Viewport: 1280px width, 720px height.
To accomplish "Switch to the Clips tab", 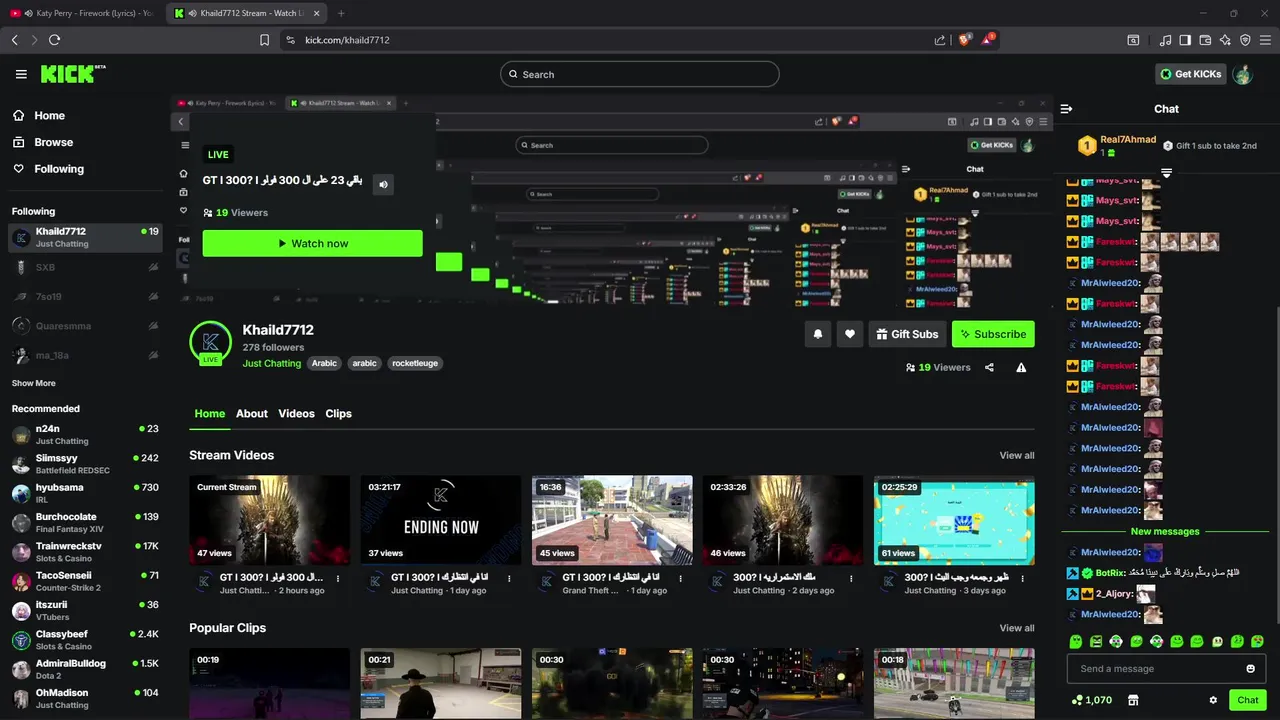I will pyautogui.click(x=338, y=413).
